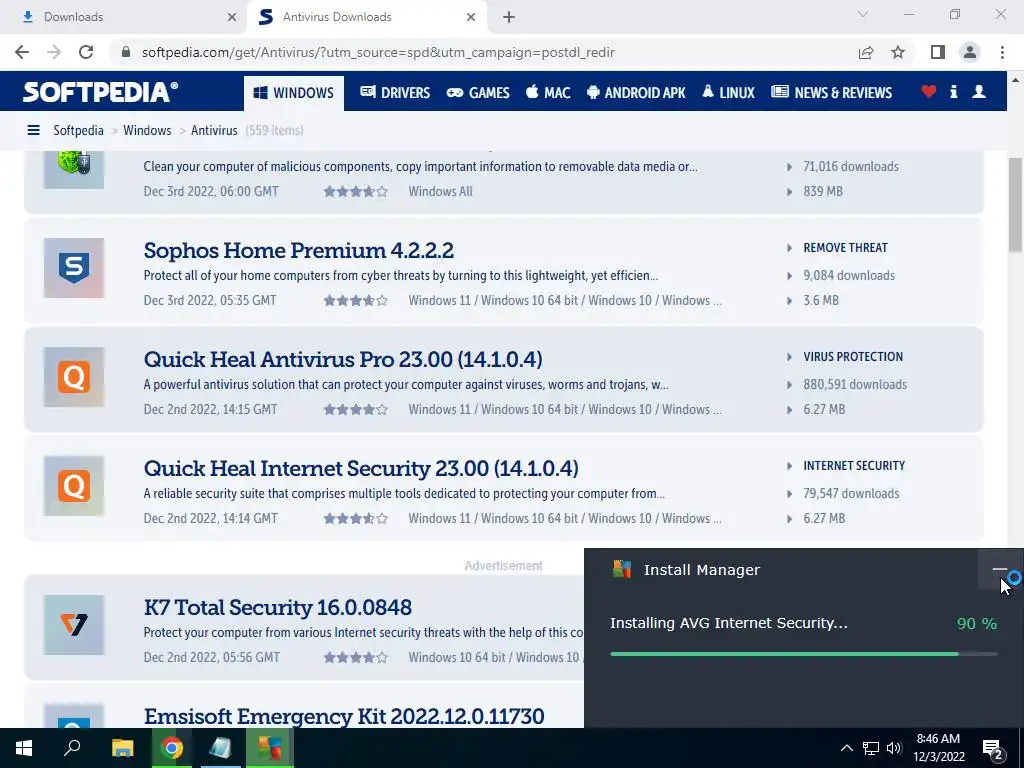Click the AVG logo in Install Manager

[622, 569]
